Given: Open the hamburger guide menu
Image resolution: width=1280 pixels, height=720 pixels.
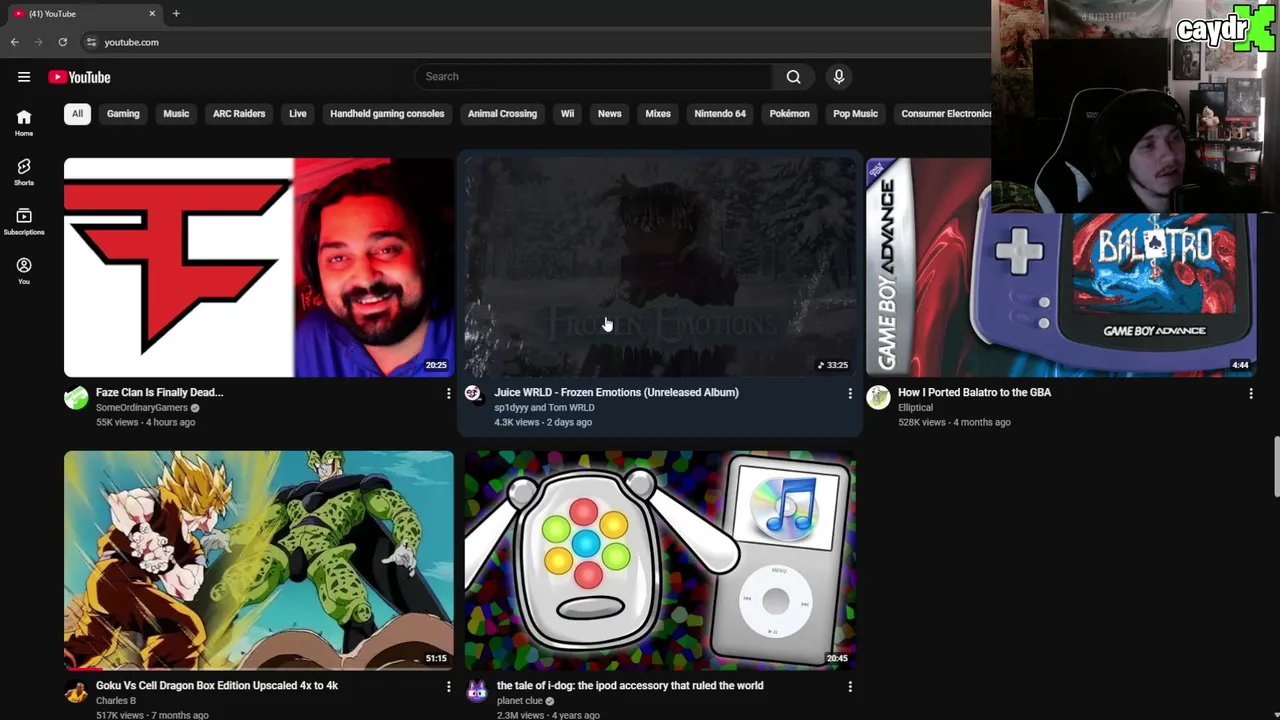Looking at the screenshot, I should [24, 77].
